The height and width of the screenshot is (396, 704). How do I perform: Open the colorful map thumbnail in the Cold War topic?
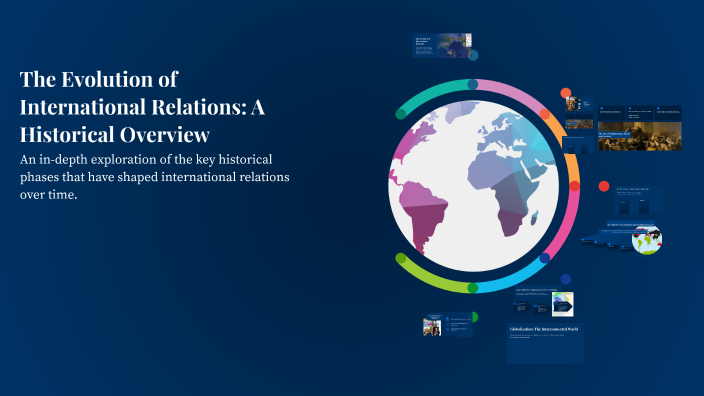[x=563, y=304]
